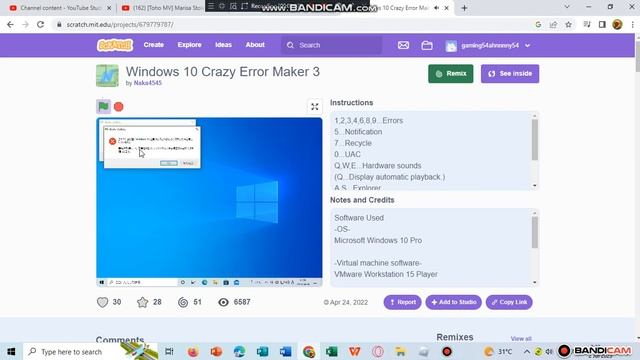Viewport: 640px width, 360px height.
Task: Toggle the browser side panel
Action: tap(602, 24)
